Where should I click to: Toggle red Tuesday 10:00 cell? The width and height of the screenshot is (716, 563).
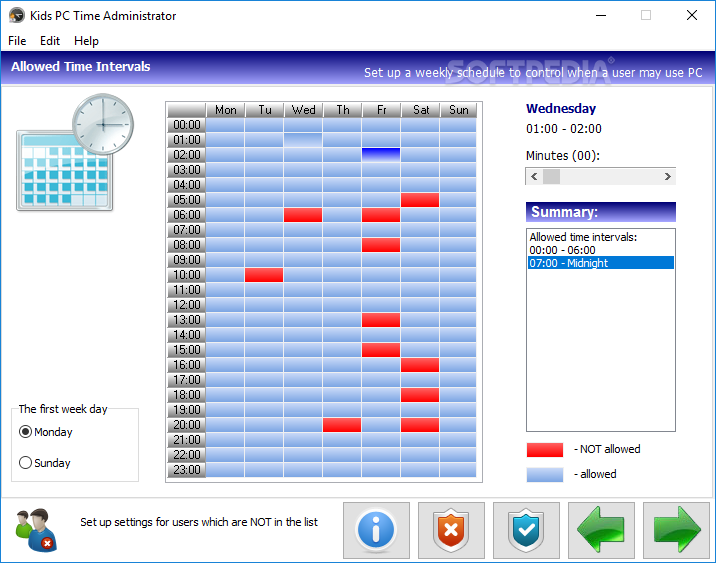(264, 275)
